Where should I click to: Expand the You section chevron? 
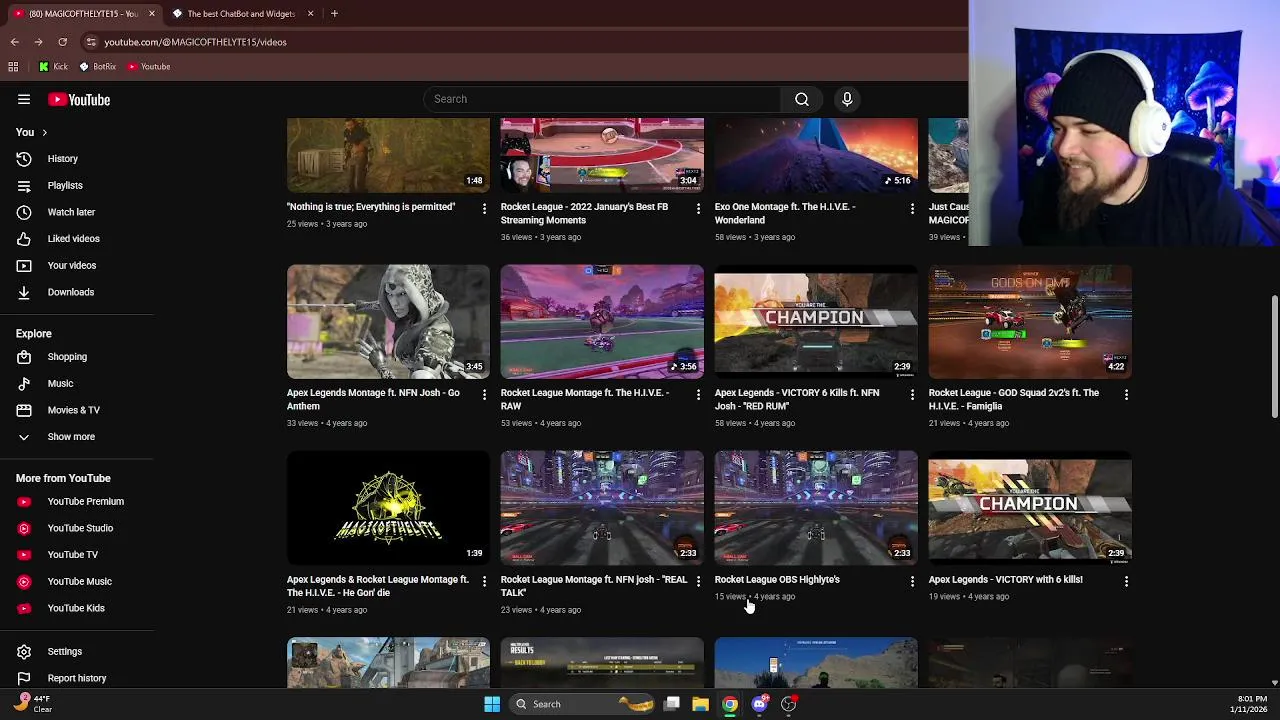click(44, 132)
